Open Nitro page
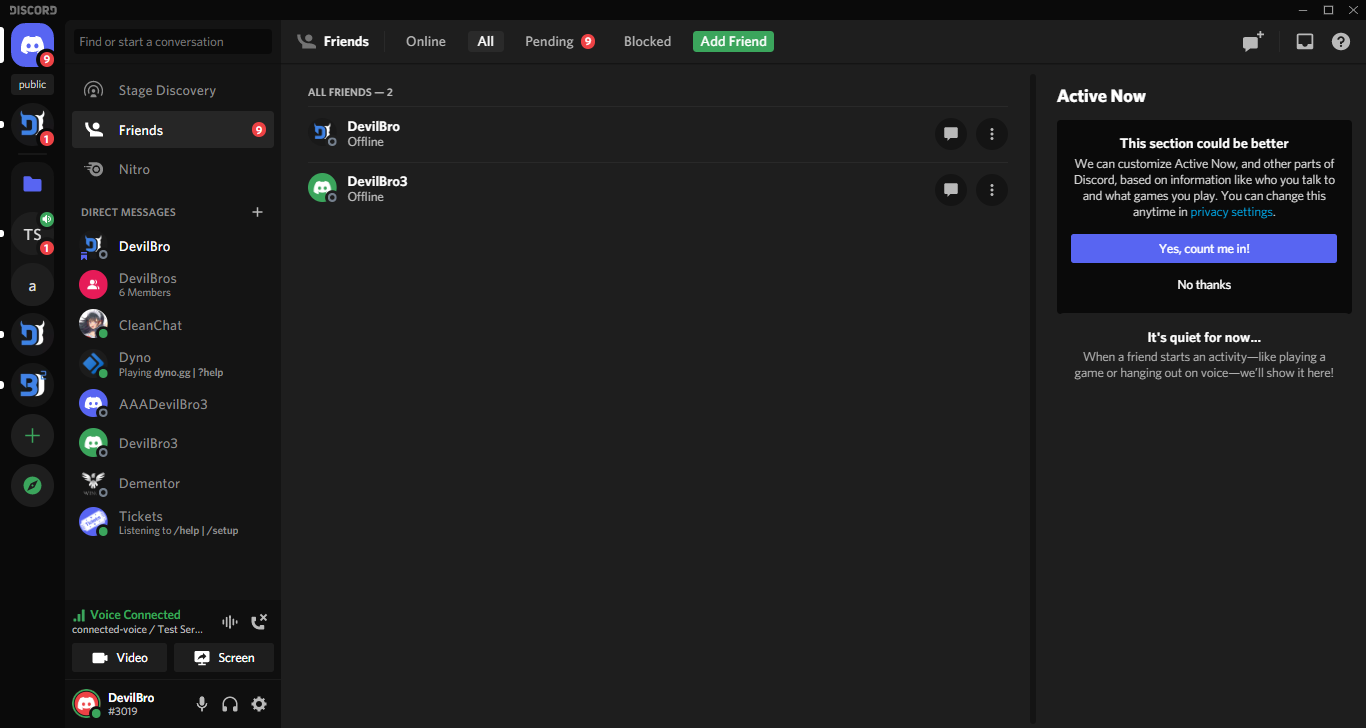The image size is (1366, 728). [x=173, y=169]
